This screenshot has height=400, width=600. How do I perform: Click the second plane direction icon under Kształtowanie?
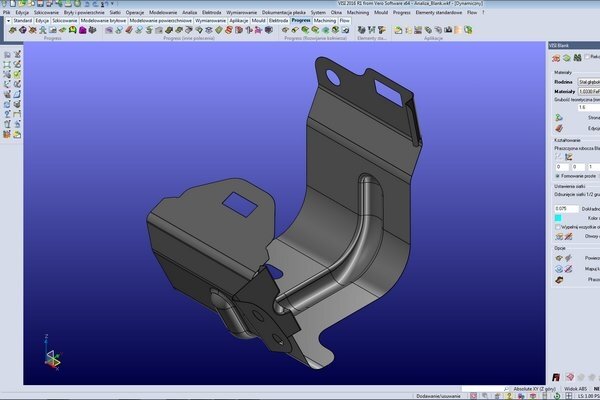569,157
